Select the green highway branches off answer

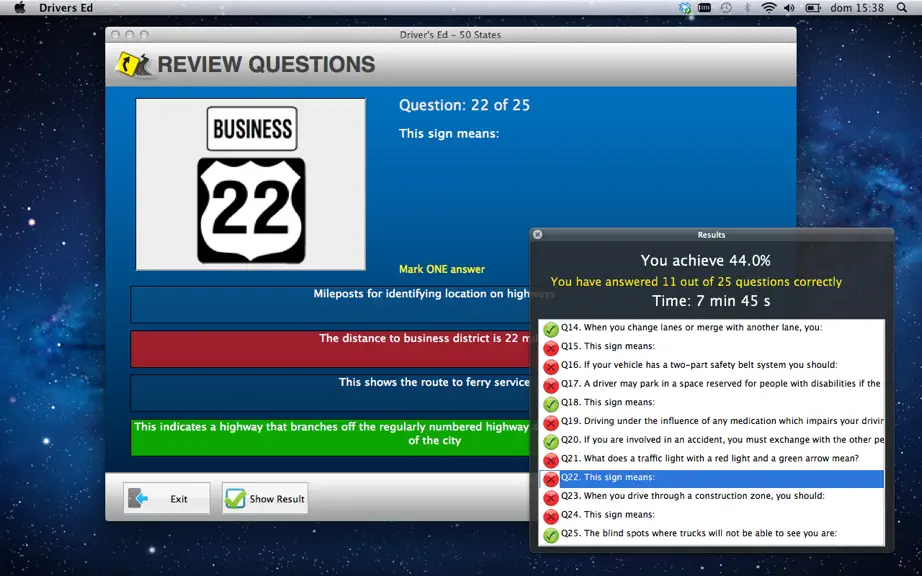[330, 437]
